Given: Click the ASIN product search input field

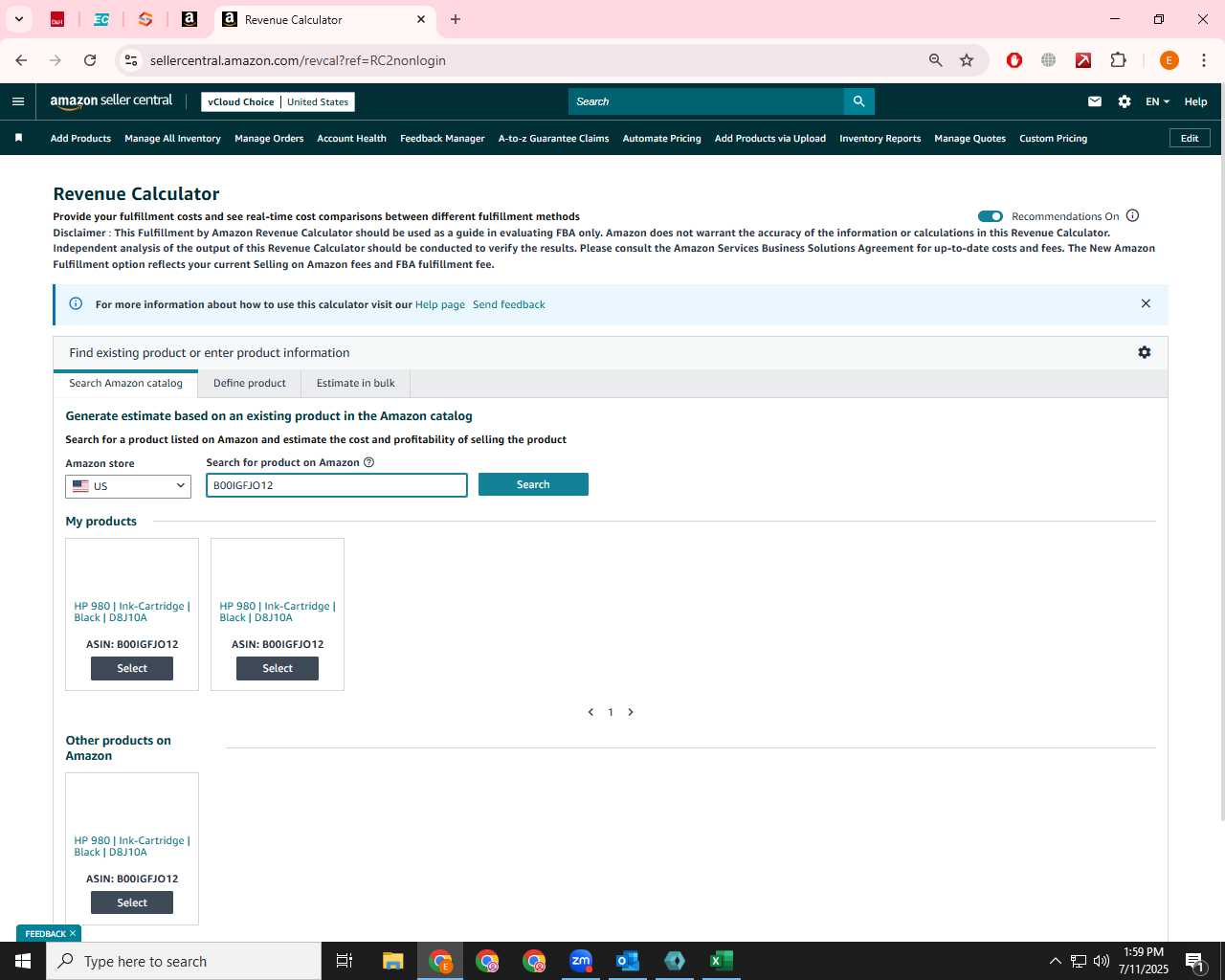Looking at the screenshot, I should pyautogui.click(x=337, y=485).
